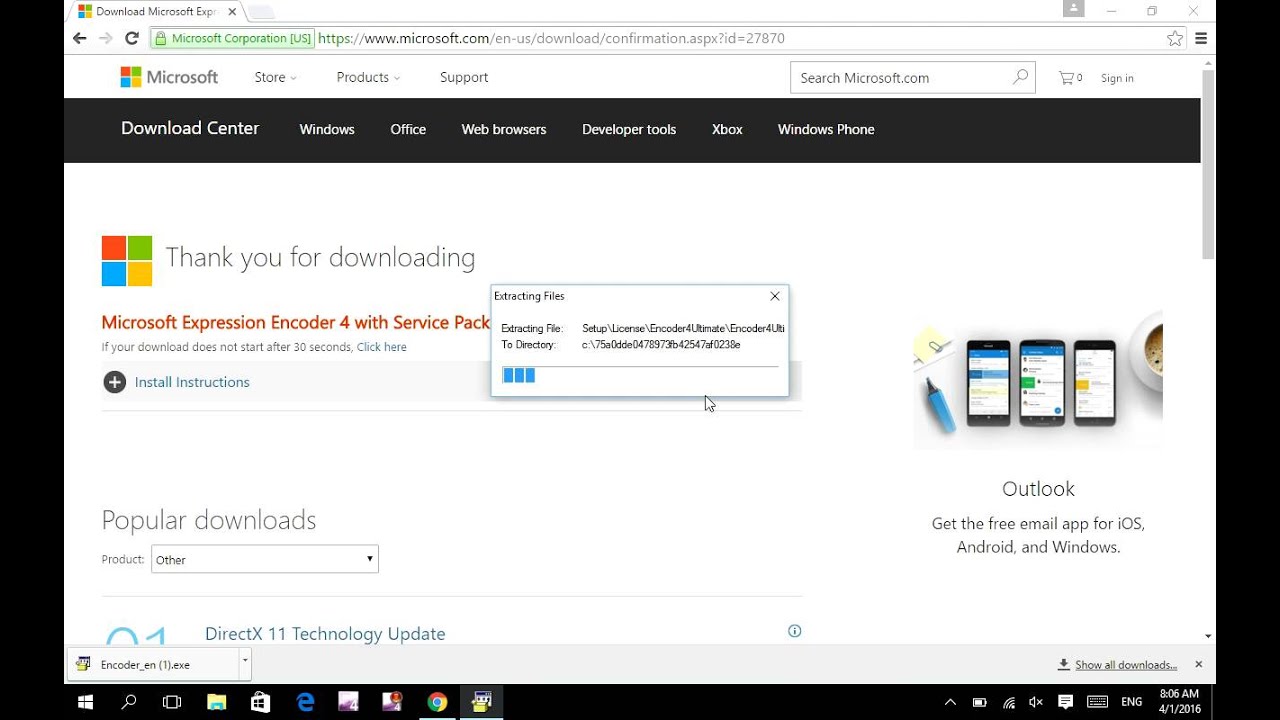Click the 'Click here' download retry link
This screenshot has height=720, width=1280.
click(381, 347)
